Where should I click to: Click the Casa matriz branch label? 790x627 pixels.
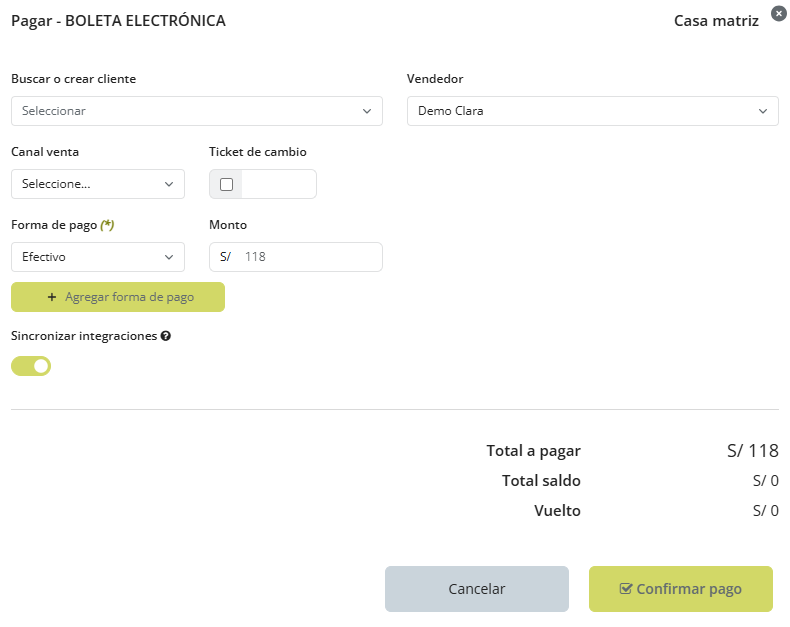(716, 20)
